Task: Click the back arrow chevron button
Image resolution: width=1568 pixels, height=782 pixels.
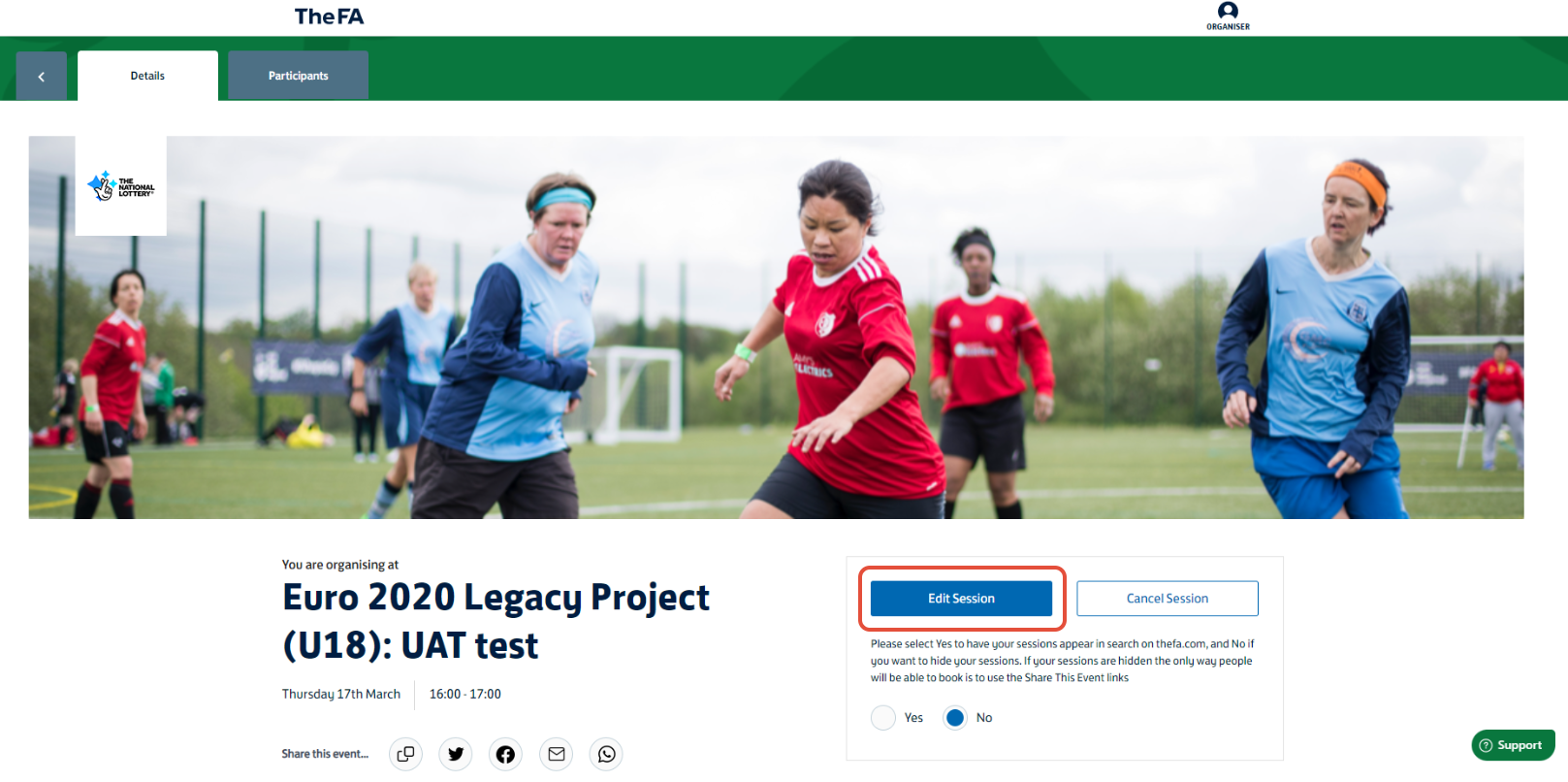Action: [x=42, y=76]
